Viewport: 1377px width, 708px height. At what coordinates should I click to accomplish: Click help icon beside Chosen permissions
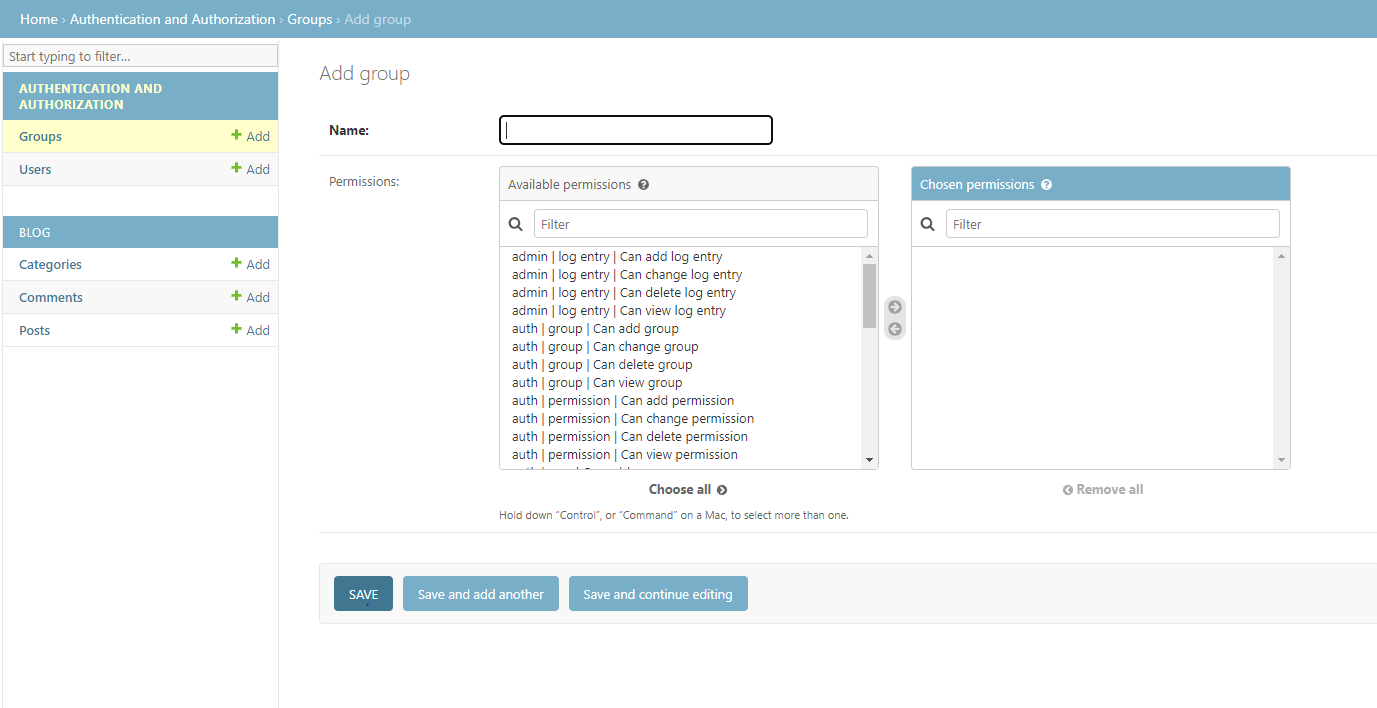[x=1046, y=185]
